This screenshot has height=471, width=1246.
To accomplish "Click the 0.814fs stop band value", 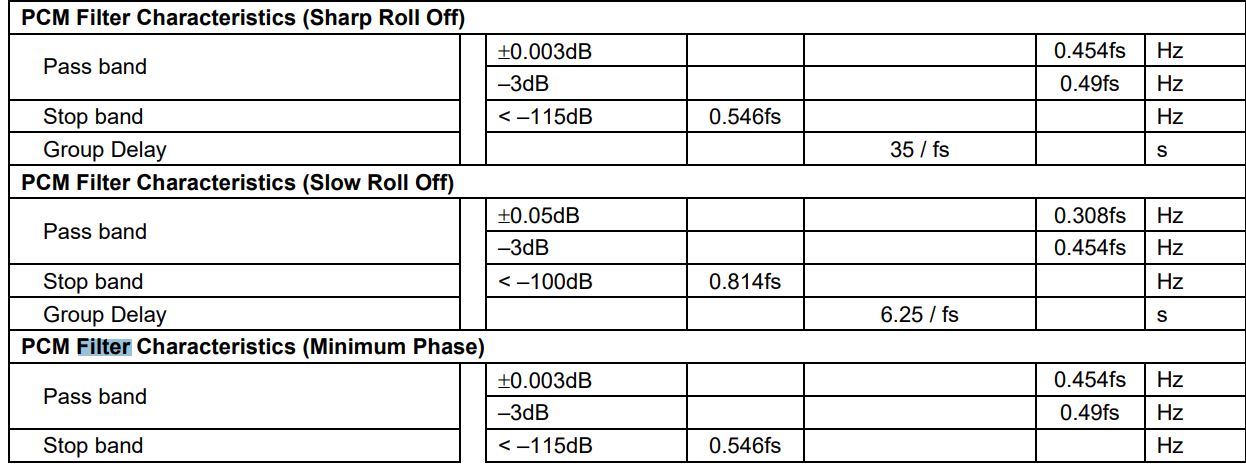I will 745,282.
